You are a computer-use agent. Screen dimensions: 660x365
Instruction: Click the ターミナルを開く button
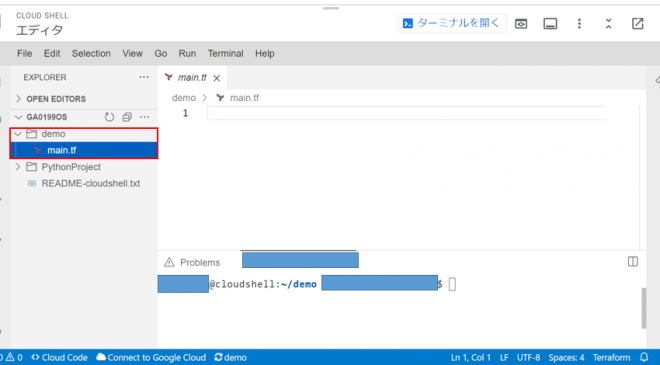click(x=452, y=24)
